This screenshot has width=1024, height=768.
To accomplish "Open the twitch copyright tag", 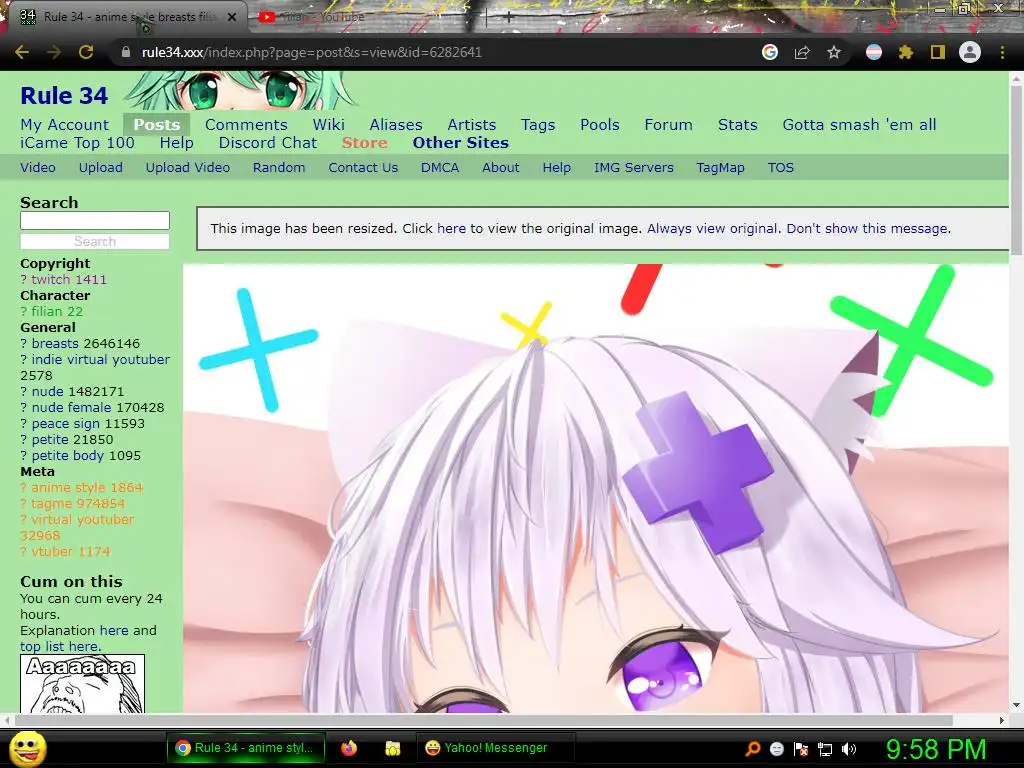I will (50, 280).
